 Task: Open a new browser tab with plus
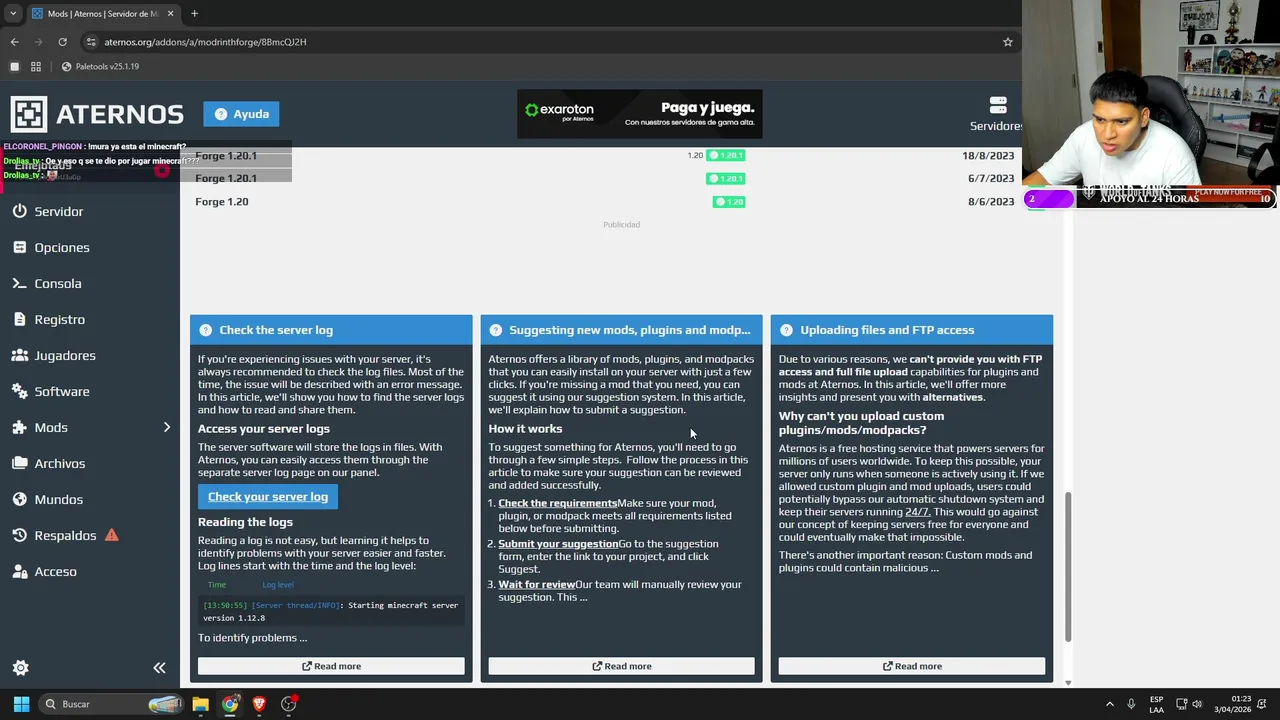(194, 14)
